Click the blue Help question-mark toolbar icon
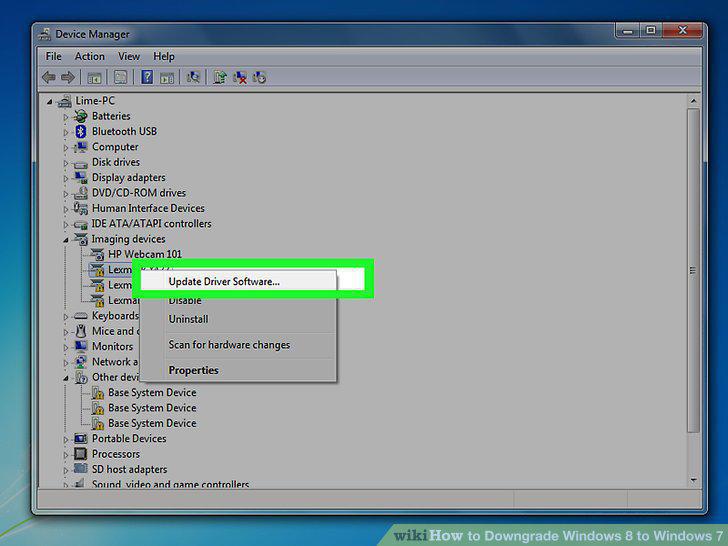 tap(147, 77)
